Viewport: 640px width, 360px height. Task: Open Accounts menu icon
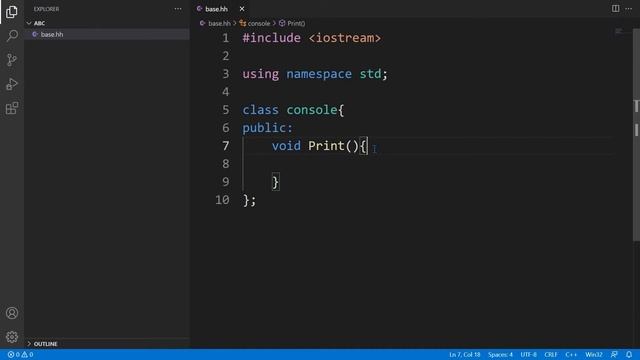click(12, 313)
